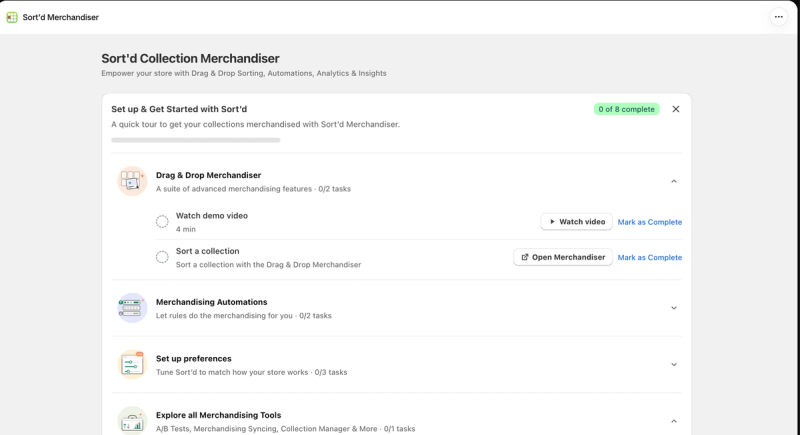The width and height of the screenshot is (800, 435).
Task: Collapse the Explore all Merchandising Tools section
Action: [x=674, y=421]
